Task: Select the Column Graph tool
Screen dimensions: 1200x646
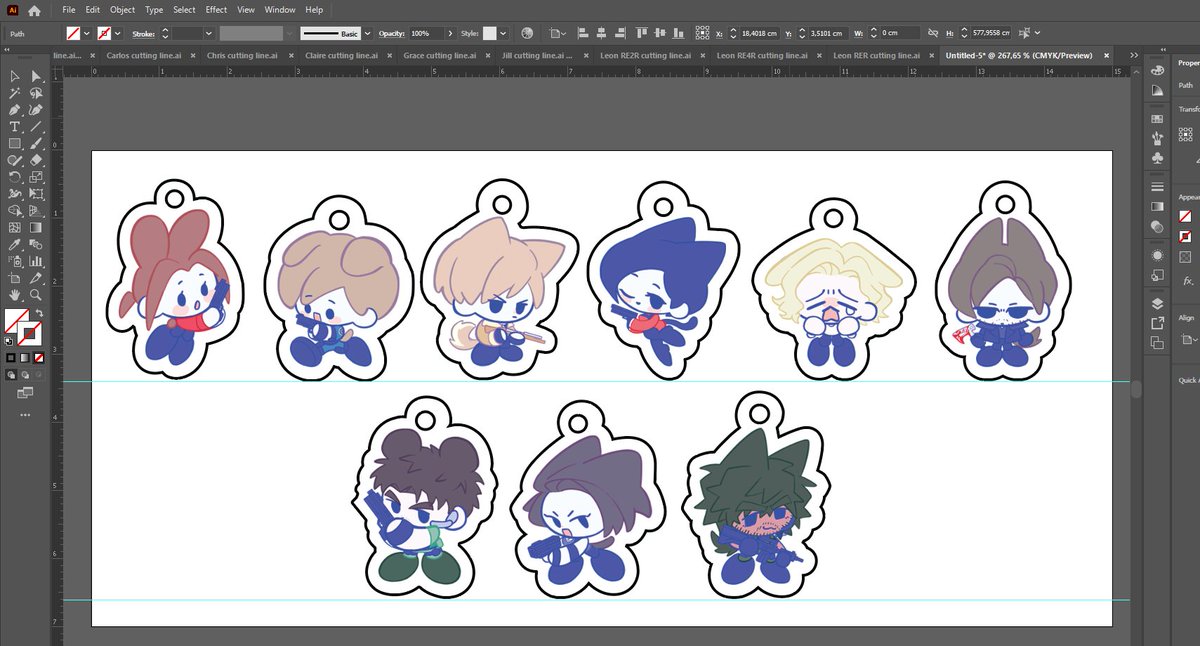Action: tap(36, 261)
